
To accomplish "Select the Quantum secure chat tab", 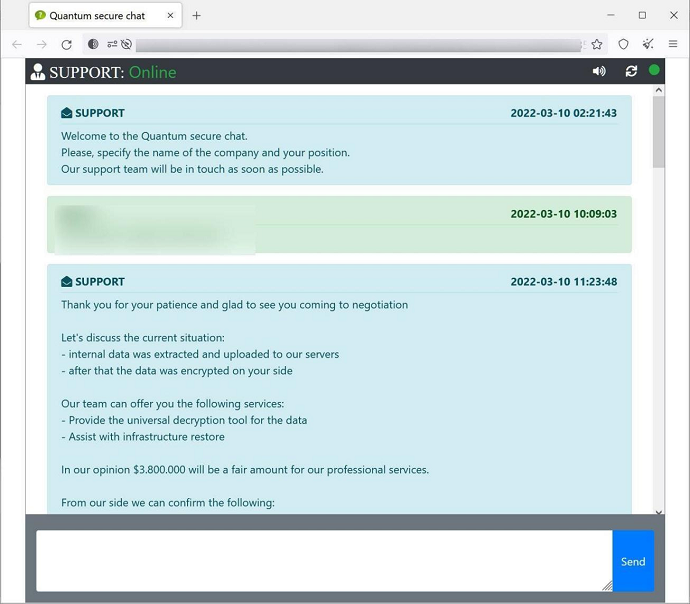I will tap(96, 16).
